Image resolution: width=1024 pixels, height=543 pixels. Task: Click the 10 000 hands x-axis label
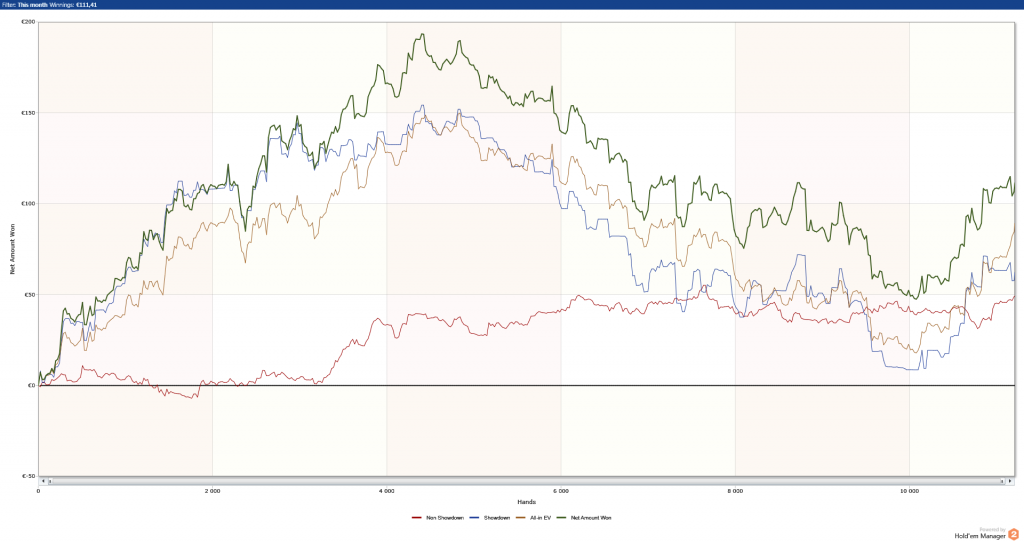coord(909,491)
